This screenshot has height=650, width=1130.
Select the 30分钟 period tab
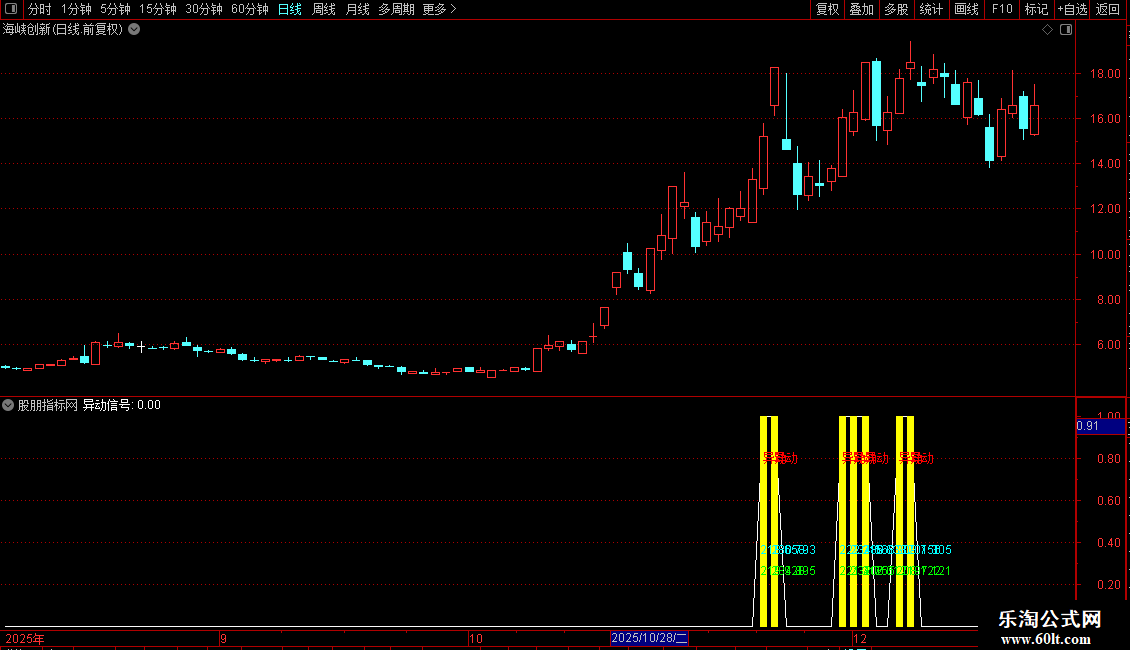204,9
